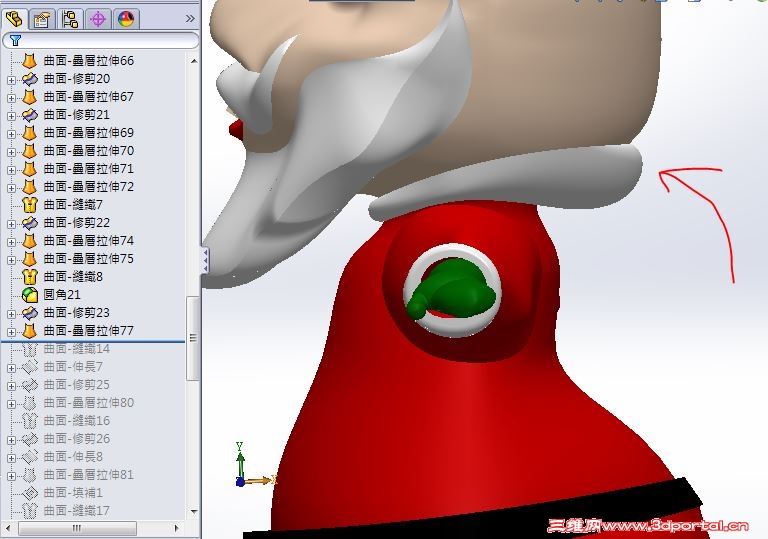This screenshot has width=768, height=539.
Task: Expand the 曲面-疊層拉伸75 tree node
Action: click(x=11, y=260)
